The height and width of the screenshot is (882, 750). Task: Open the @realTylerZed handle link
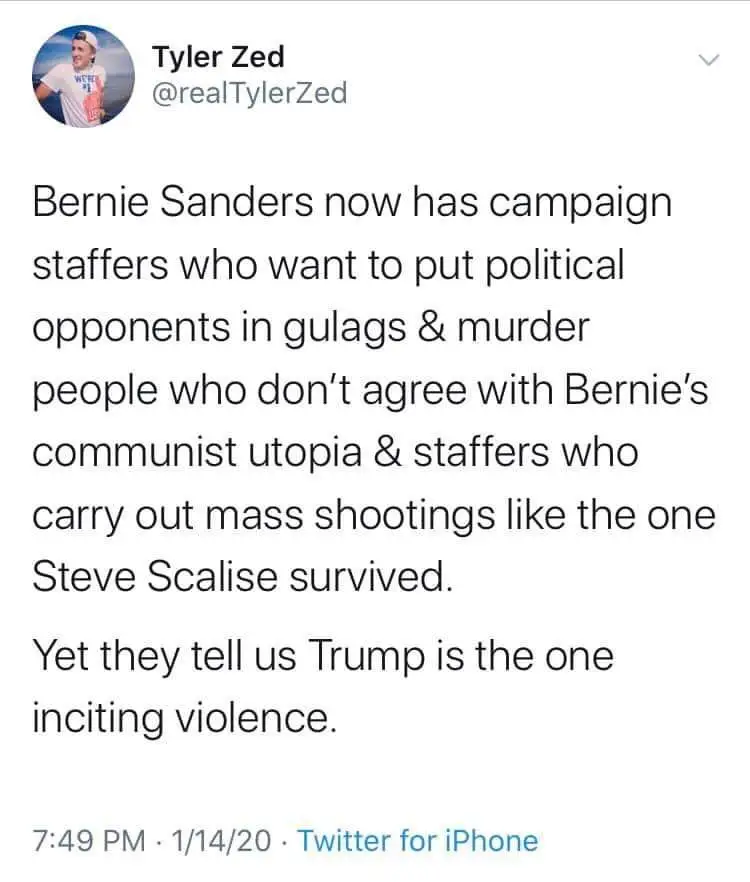[x=249, y=94]
